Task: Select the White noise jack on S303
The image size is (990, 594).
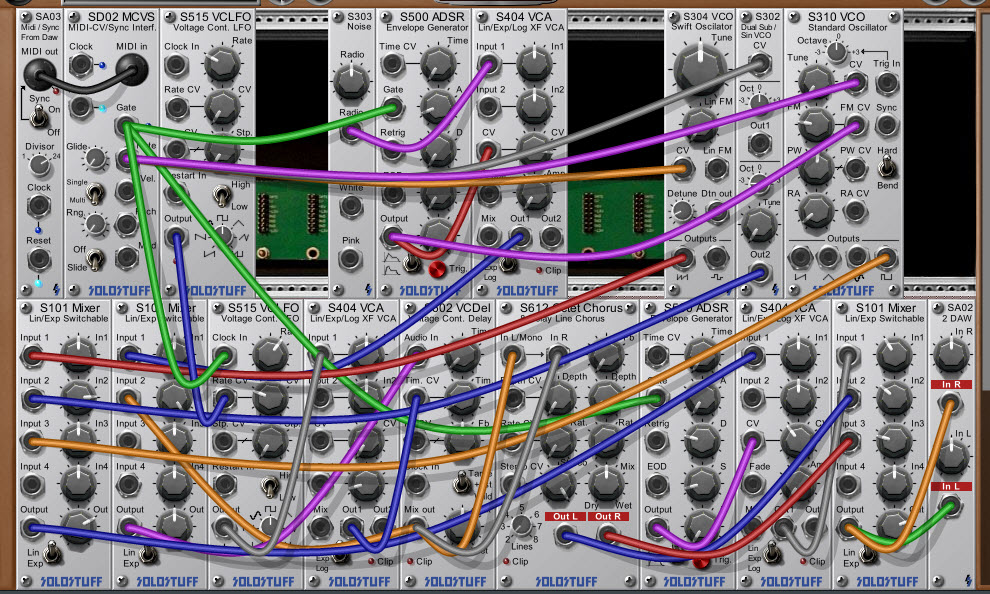Action: [351, 206]
